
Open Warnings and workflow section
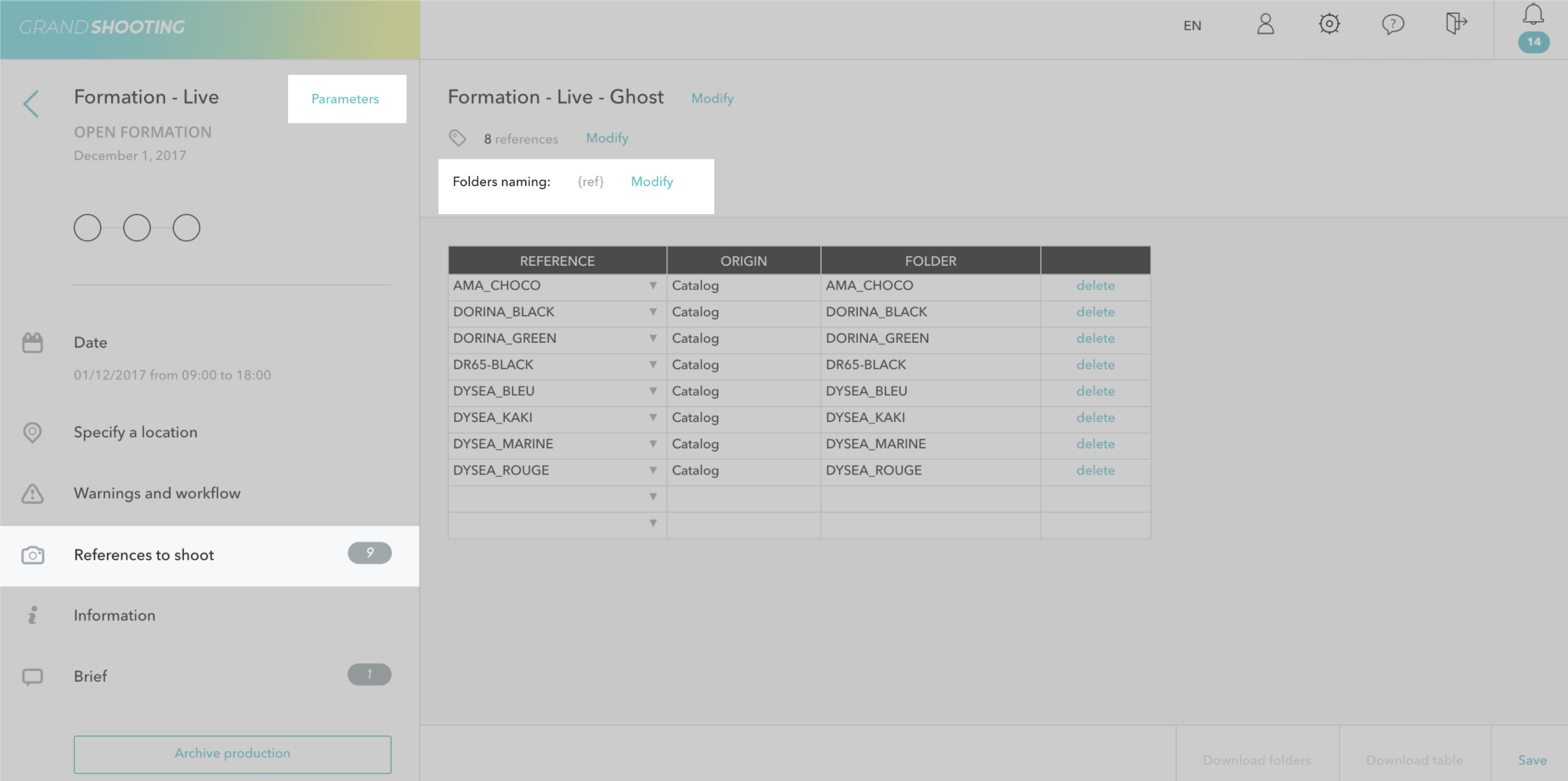157,493
